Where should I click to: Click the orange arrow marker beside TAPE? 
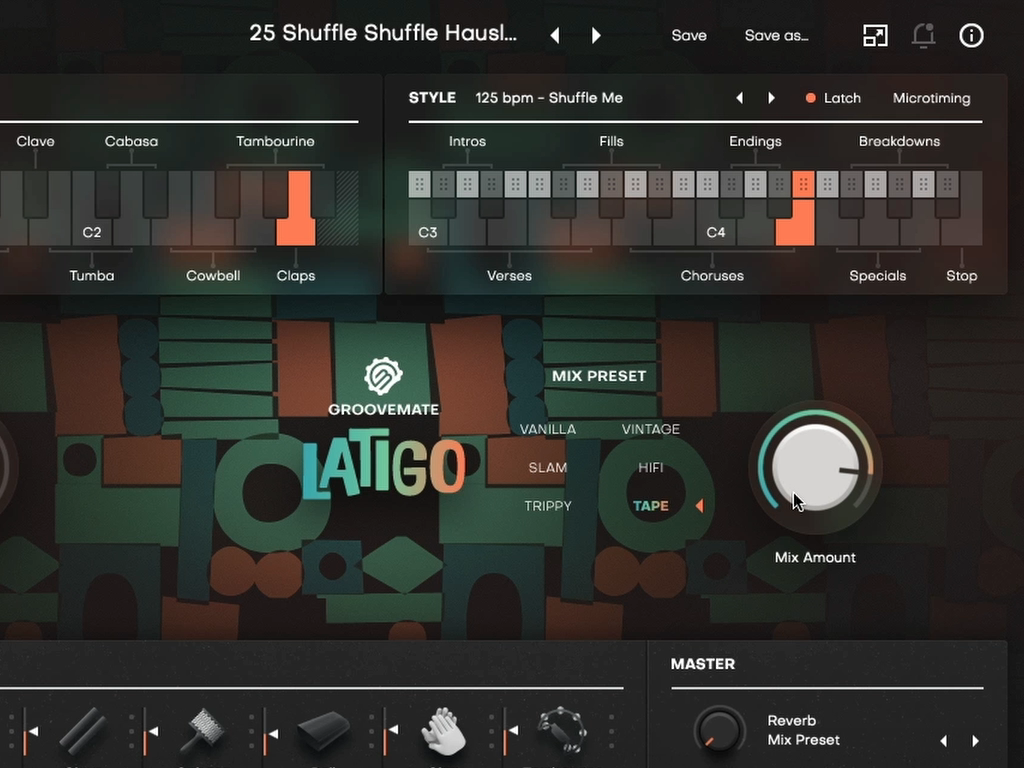click(x=699, y=505)
